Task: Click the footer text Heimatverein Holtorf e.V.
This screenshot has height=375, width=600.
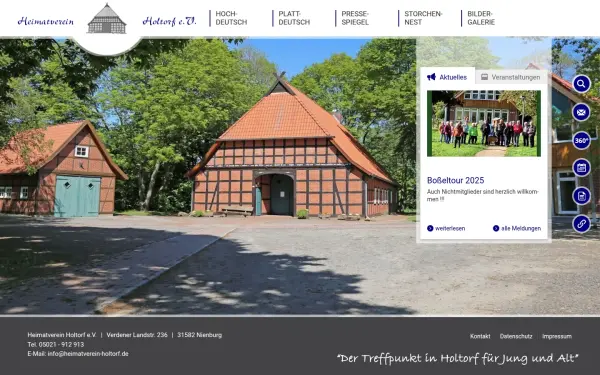Action: (x=62, y=335)
